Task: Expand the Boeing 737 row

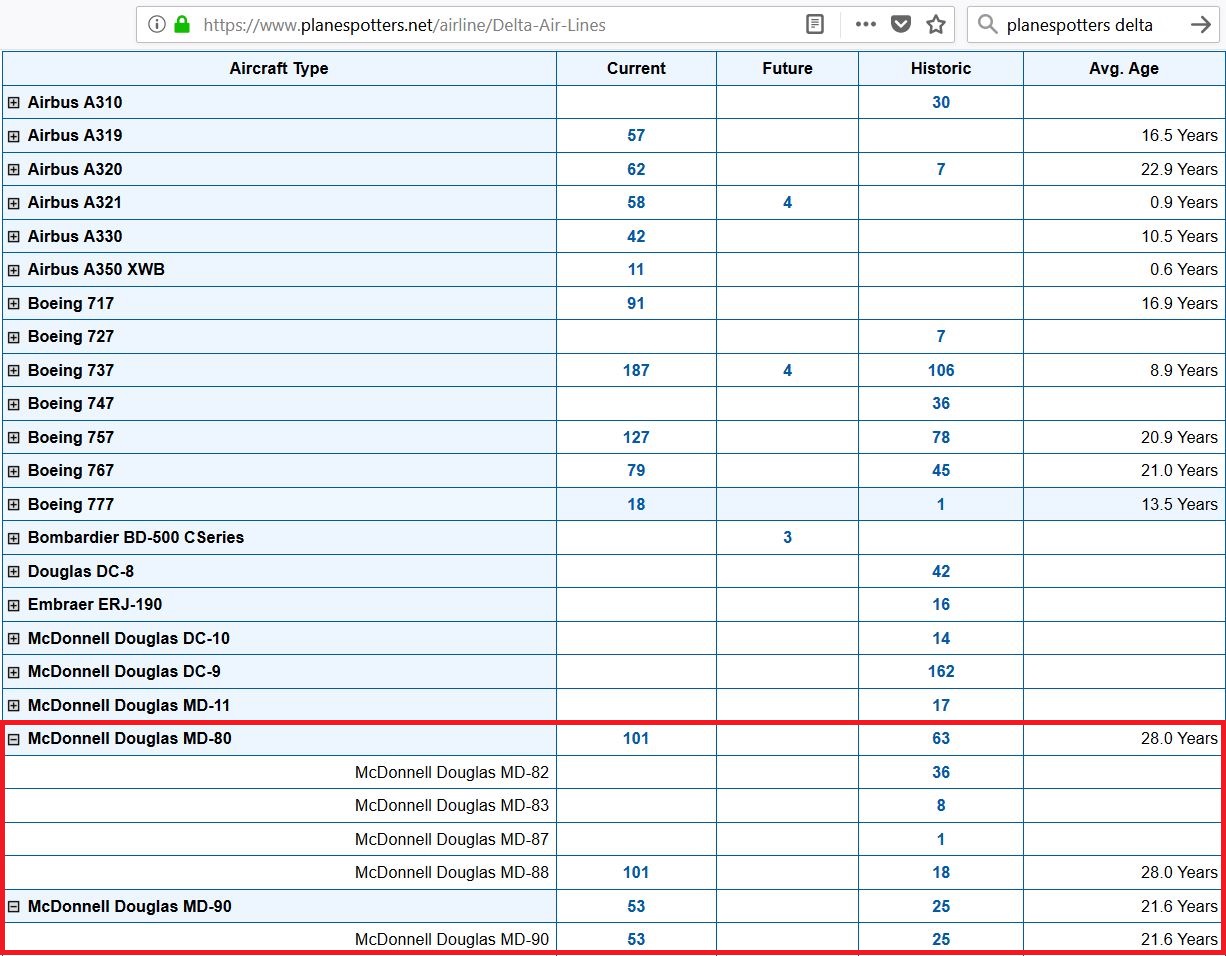Action: [x=14, y=371]
